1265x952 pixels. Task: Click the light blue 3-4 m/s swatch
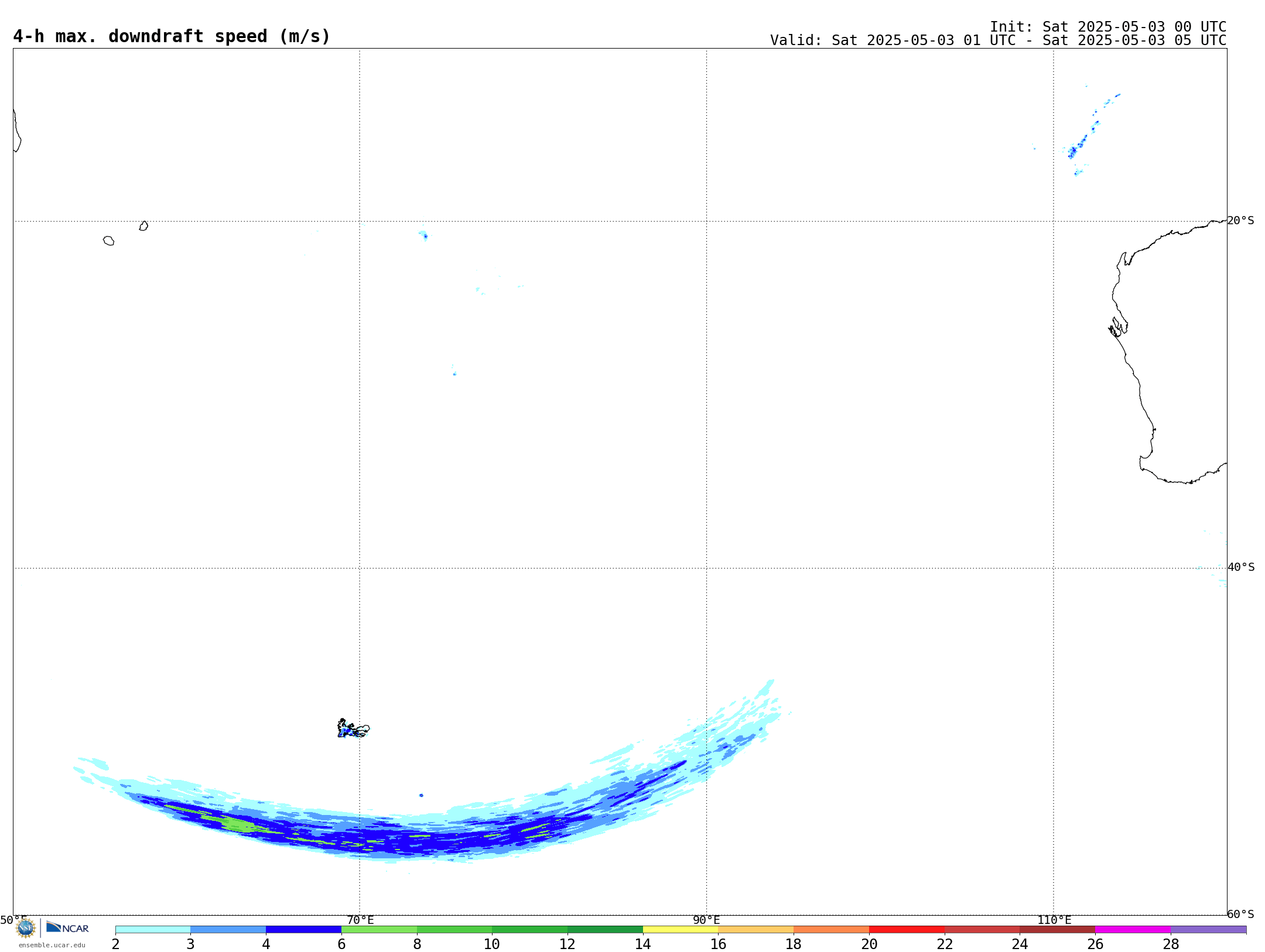pyautogui.click(x=228, y=930)
